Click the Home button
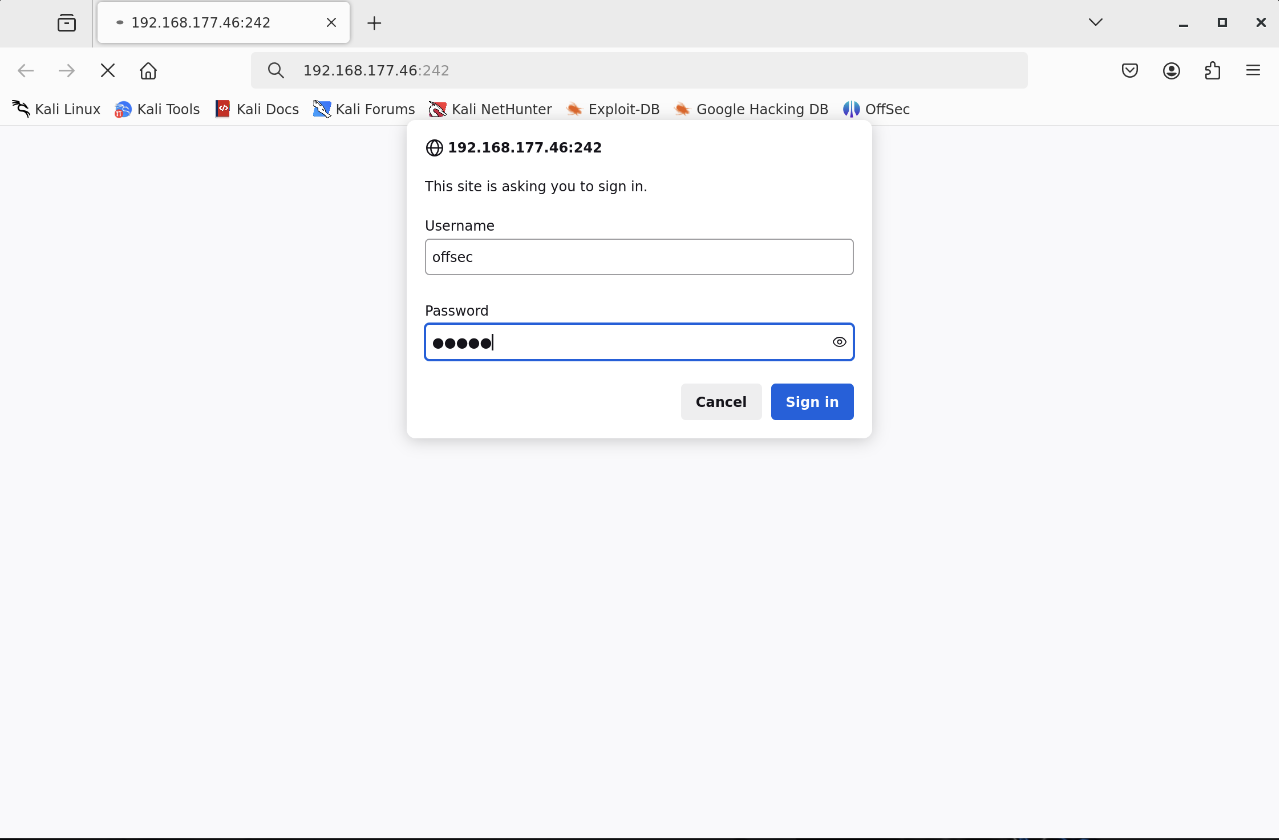 [148, 70]
